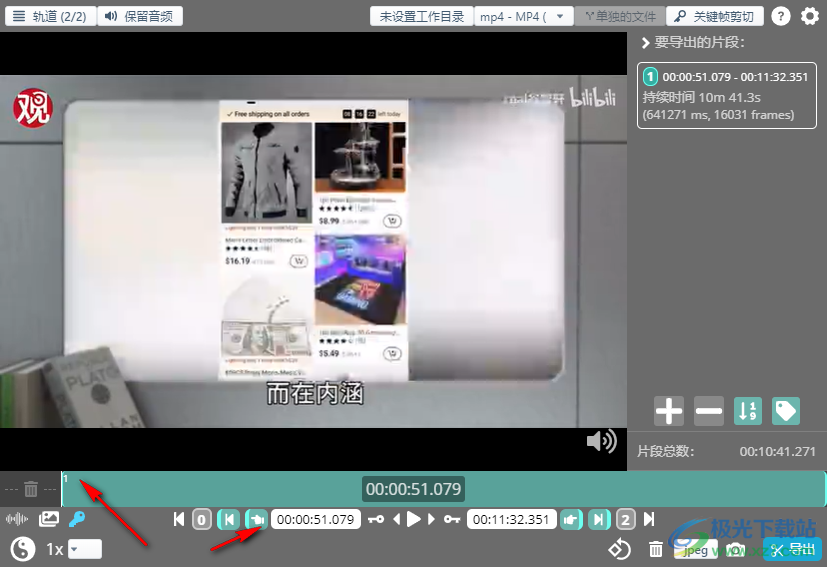Viewport: 827px width, 567px height.
Task: Add a new segment with plus
Action: point(669,411)
